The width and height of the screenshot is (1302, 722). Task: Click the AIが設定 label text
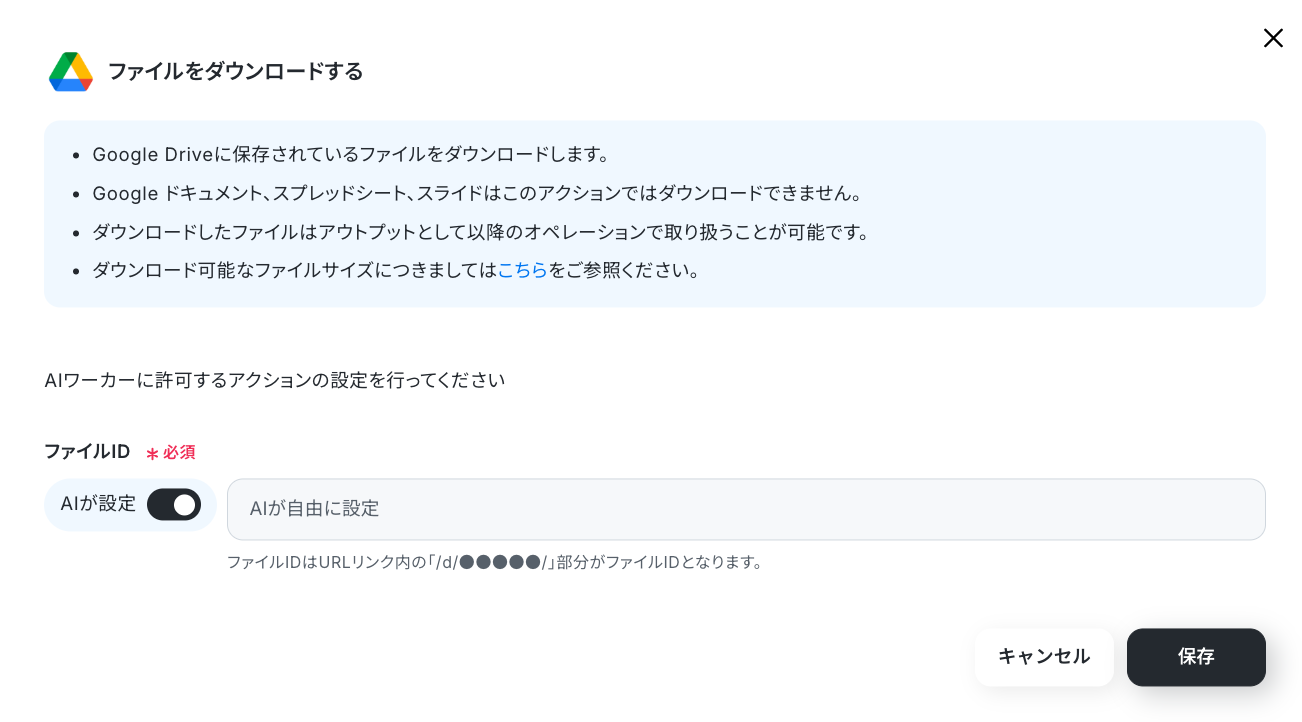pos(98,504)
